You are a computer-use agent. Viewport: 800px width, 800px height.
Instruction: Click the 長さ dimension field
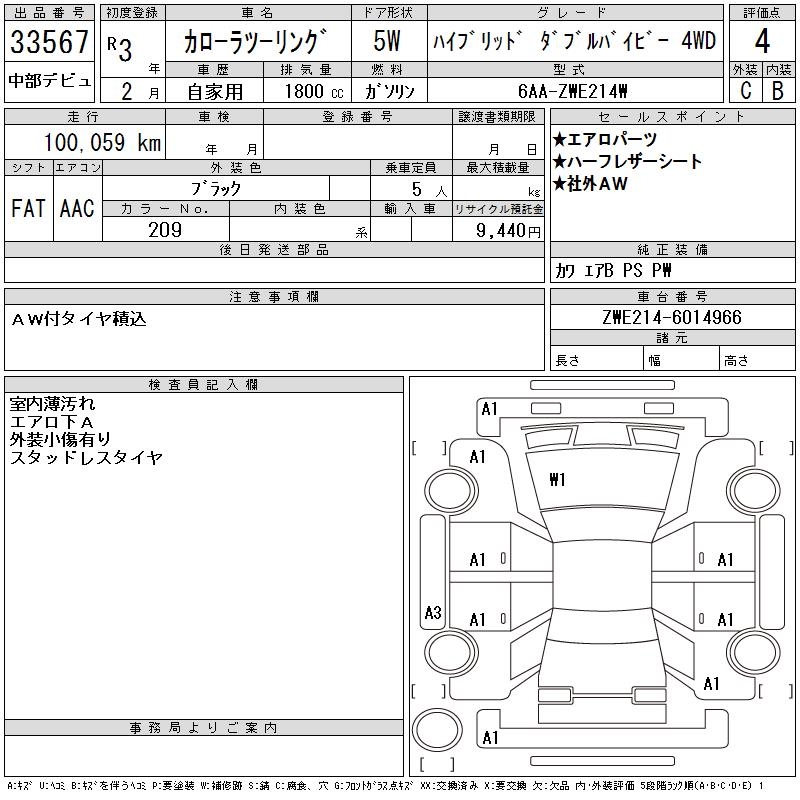click(x=597, y=360)
